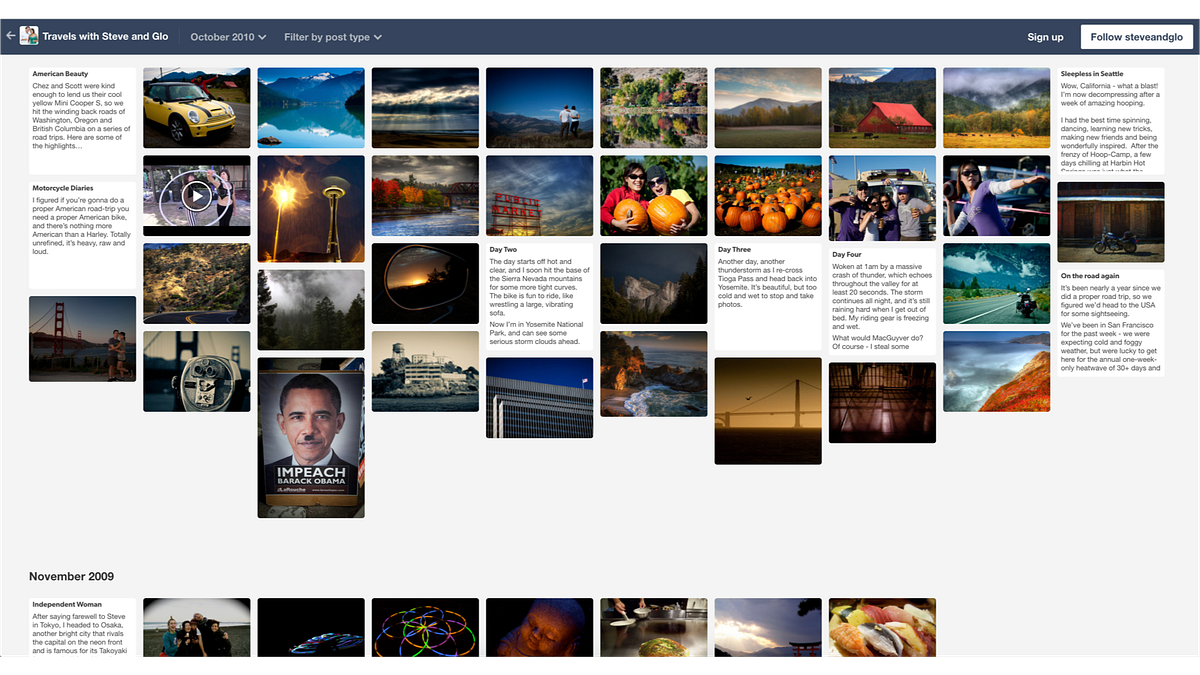Open the sushi platter photo

882,627
